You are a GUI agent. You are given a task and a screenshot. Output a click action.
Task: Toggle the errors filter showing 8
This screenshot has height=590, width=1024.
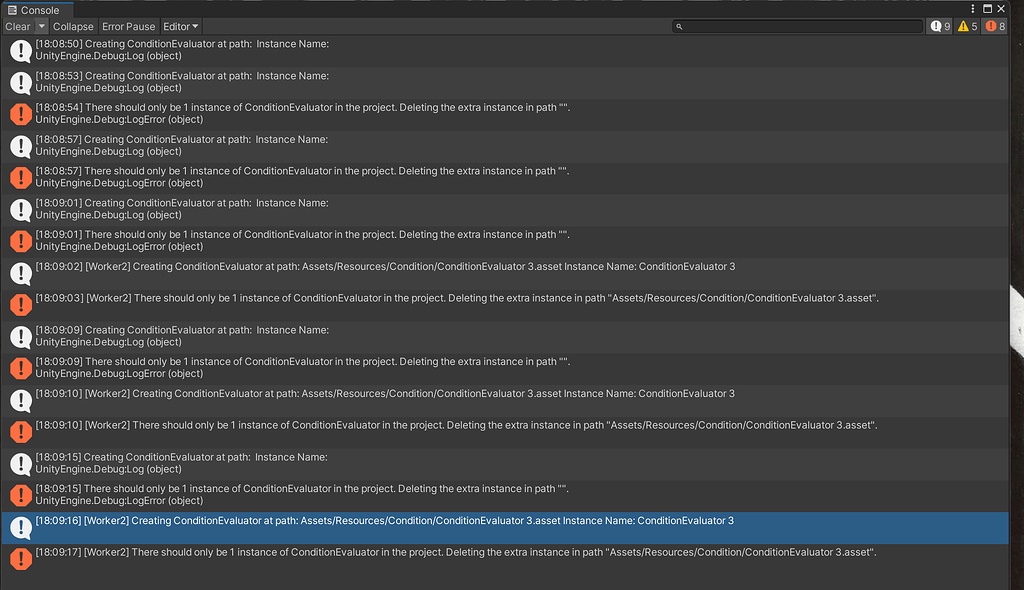point(994,26)
